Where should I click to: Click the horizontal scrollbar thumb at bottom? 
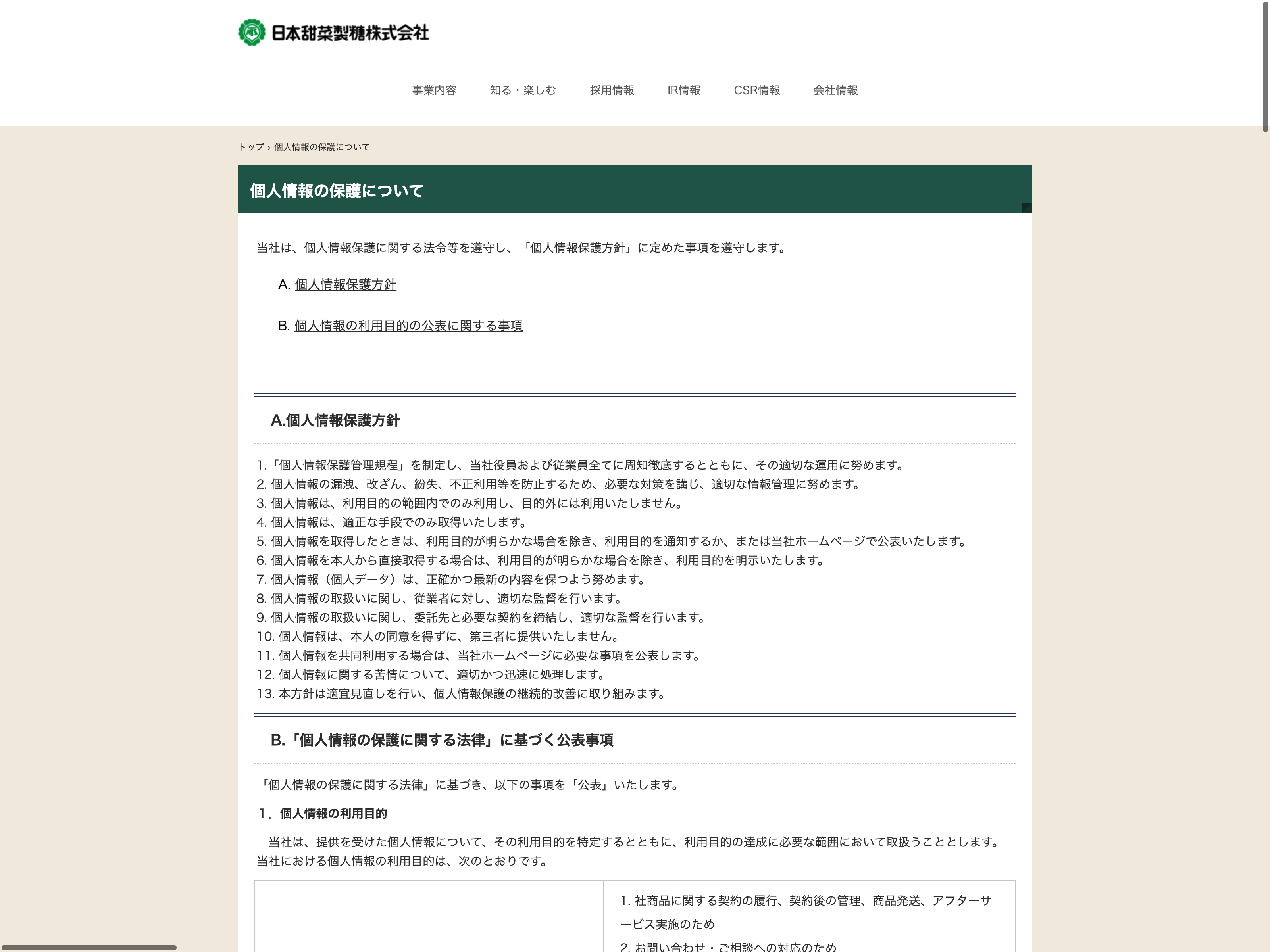(89, 947)
